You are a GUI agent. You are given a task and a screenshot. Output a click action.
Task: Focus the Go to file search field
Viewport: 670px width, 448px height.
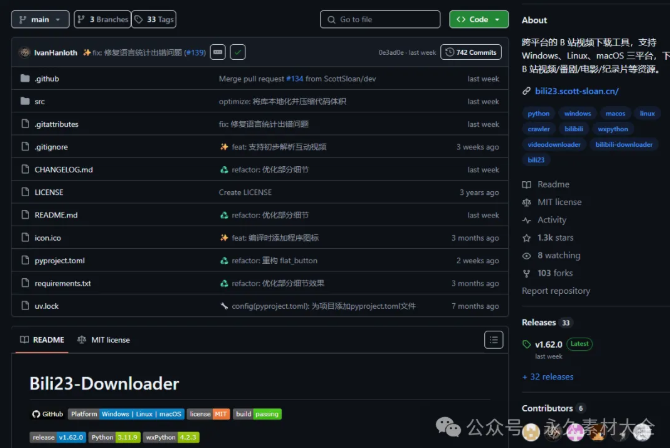coord(380,19)
